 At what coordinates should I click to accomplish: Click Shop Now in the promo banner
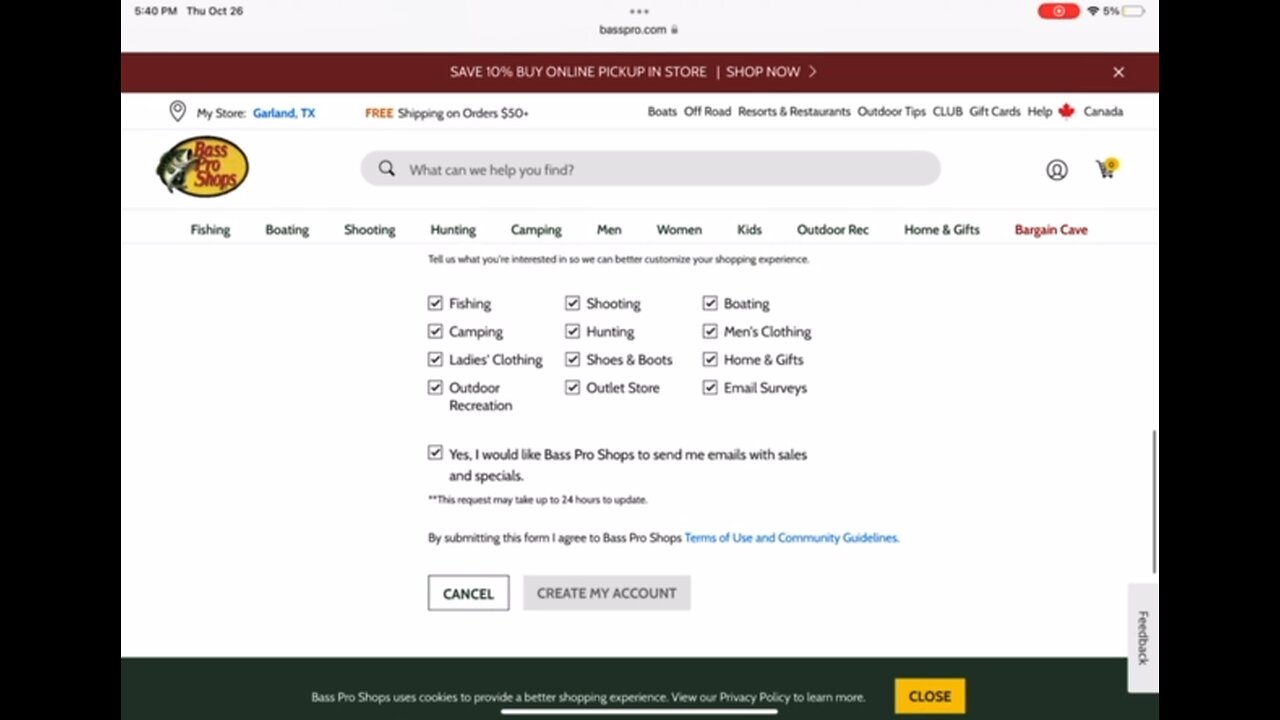point(771,72)
